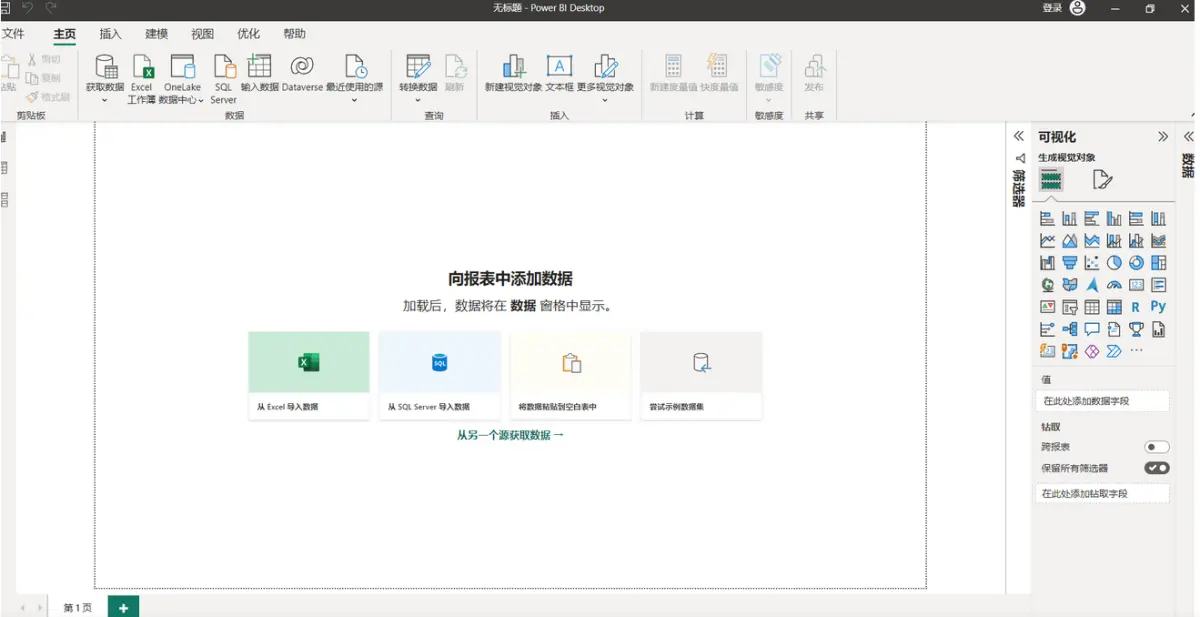Open 输入数据 table entry tool
Screen dimensions: 1200x617
[259, 73]
